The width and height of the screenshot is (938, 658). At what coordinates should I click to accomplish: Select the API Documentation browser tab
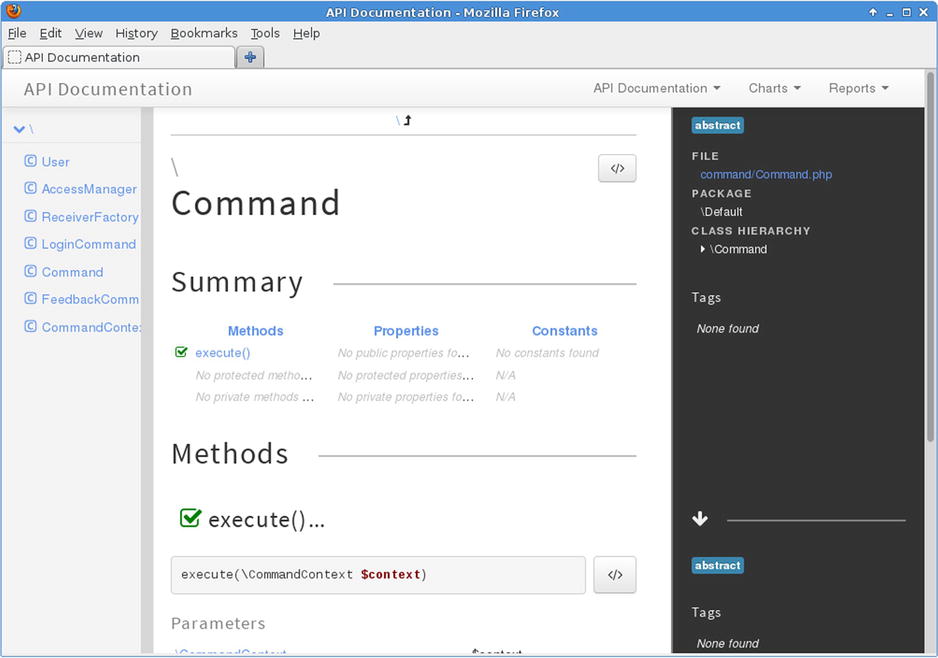119,57
